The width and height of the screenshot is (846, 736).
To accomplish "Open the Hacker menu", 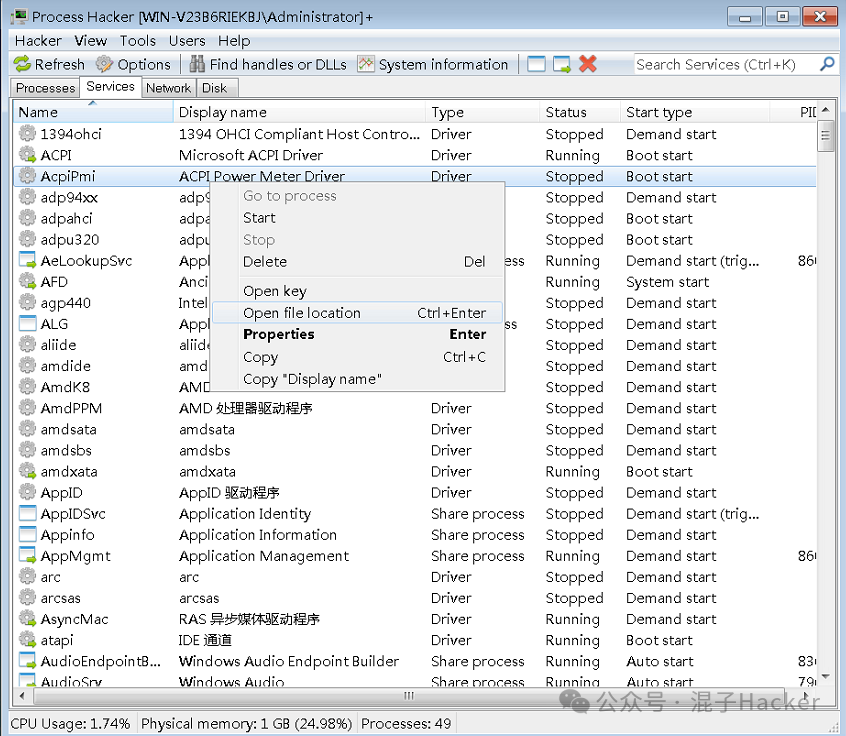I will pos(38,41).
